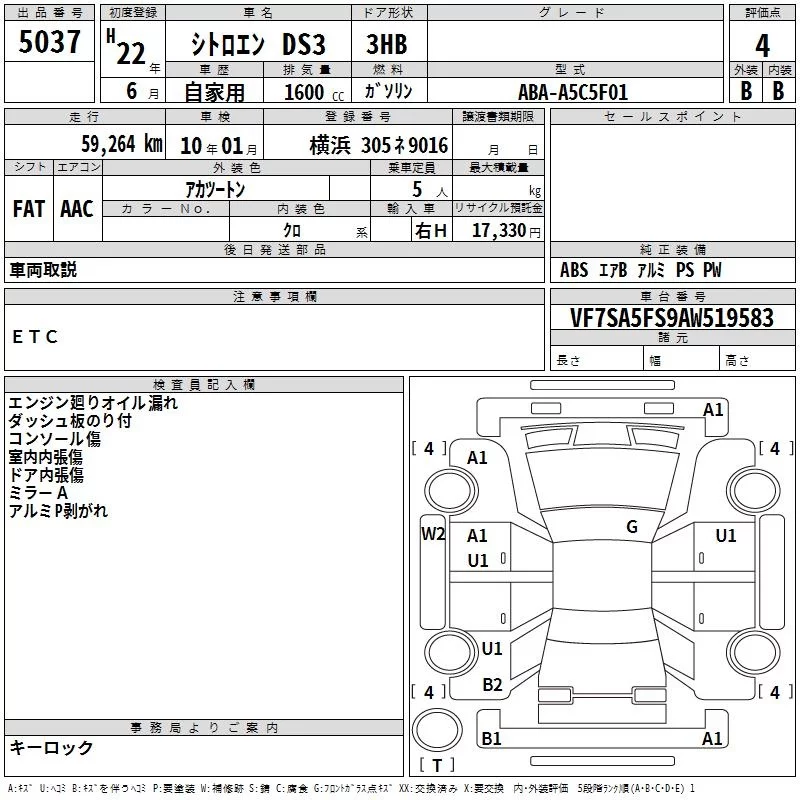Click the air conditioner value AAC
The width and height of the screenshot is (800, 800).
77,209
